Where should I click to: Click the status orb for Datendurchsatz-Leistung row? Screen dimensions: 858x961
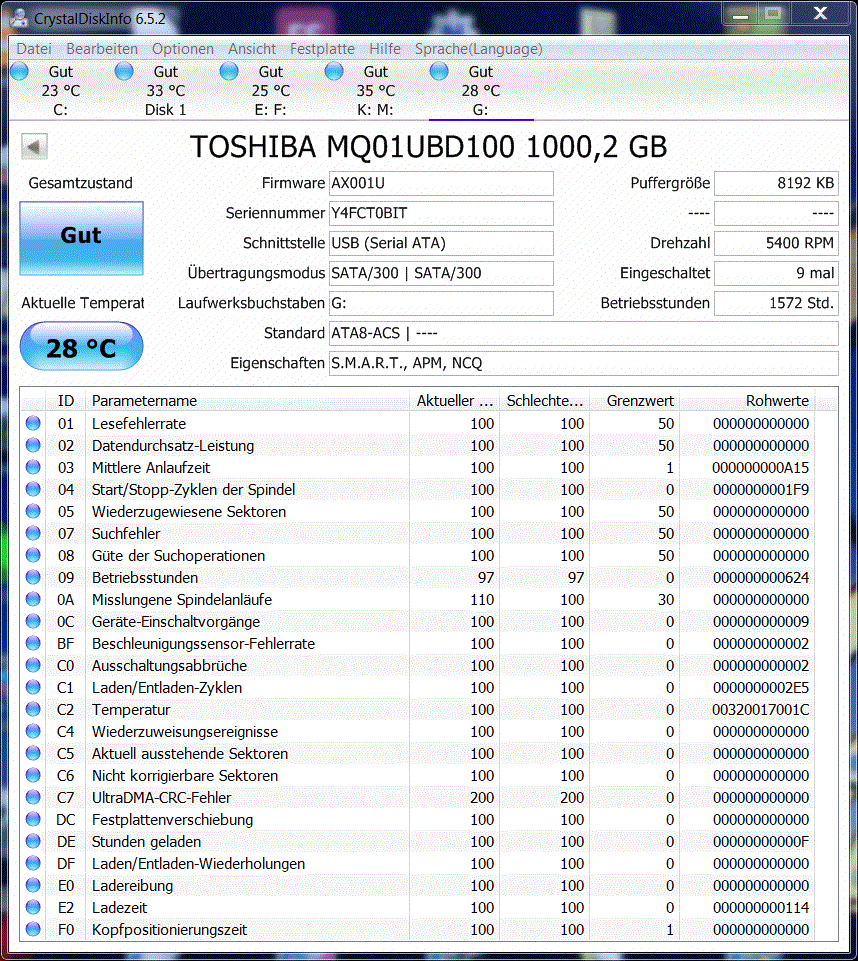(x=33, y=445)
